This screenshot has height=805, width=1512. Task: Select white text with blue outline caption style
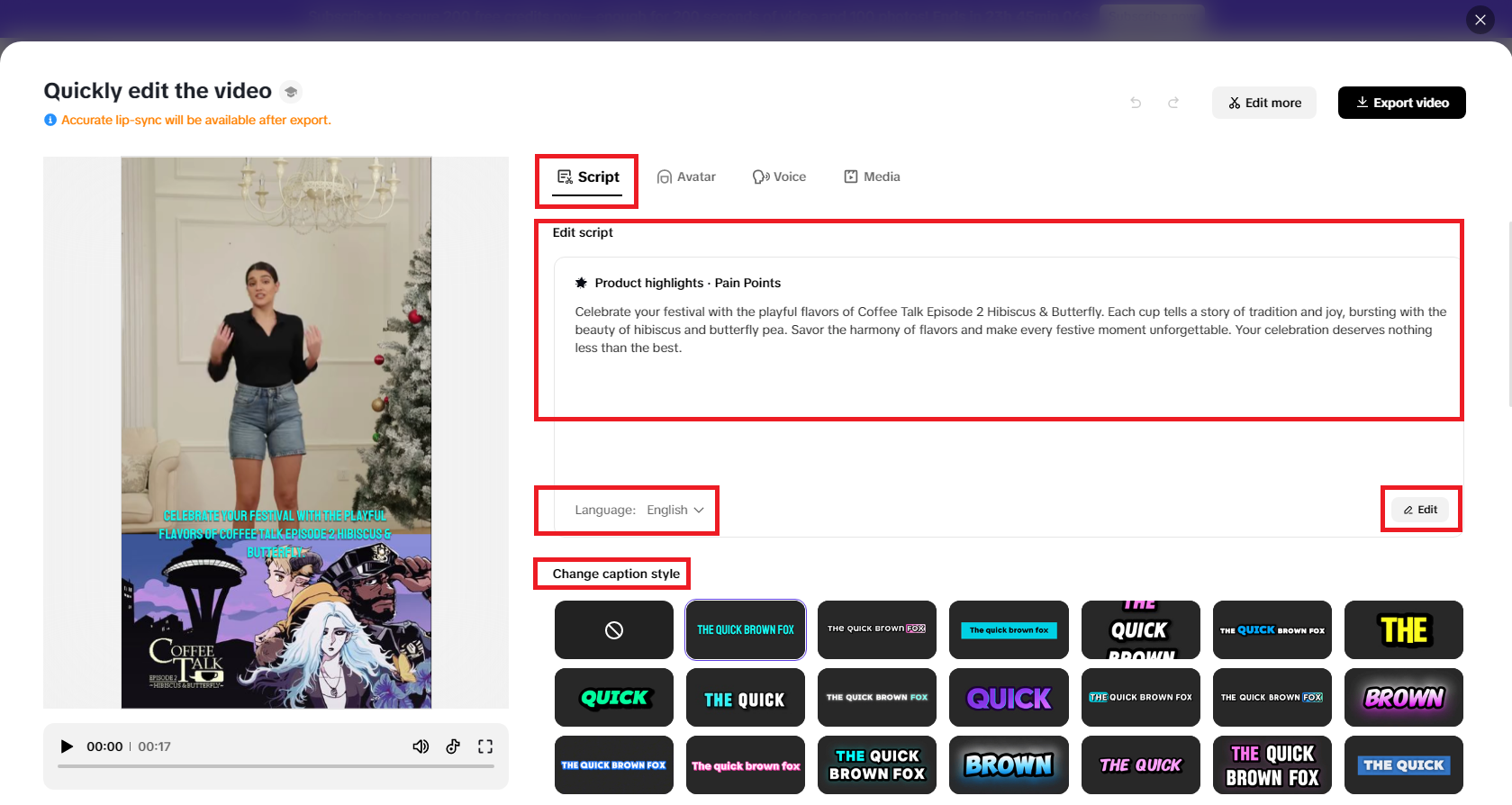[614, 765]
